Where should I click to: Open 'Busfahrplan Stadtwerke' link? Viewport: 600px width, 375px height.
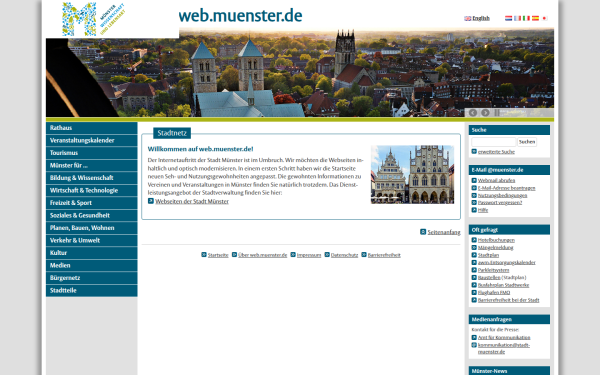click(x=504, y=285)
